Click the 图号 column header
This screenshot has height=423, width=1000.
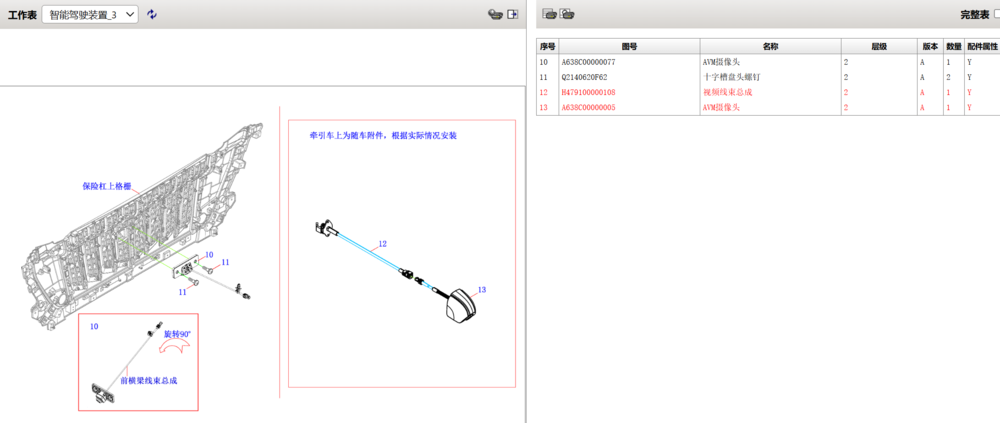click(x=629, y=47)
